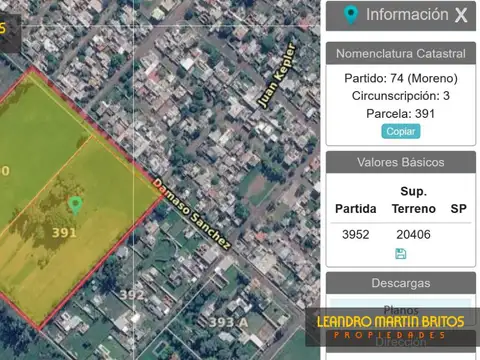
Task: Click the Copiar button
Action: pyautogui.click(x=401, y=131)
